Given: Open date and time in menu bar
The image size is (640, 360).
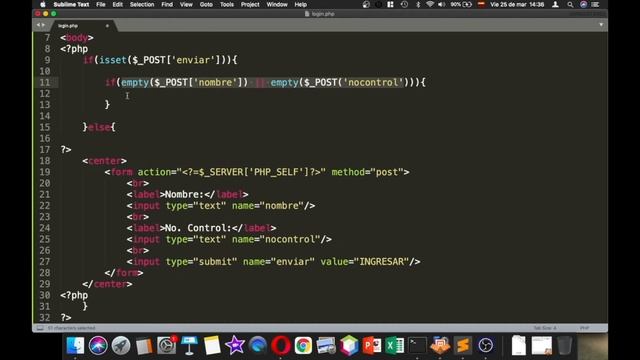Looking at the screenshot, I should pos(517,4).
